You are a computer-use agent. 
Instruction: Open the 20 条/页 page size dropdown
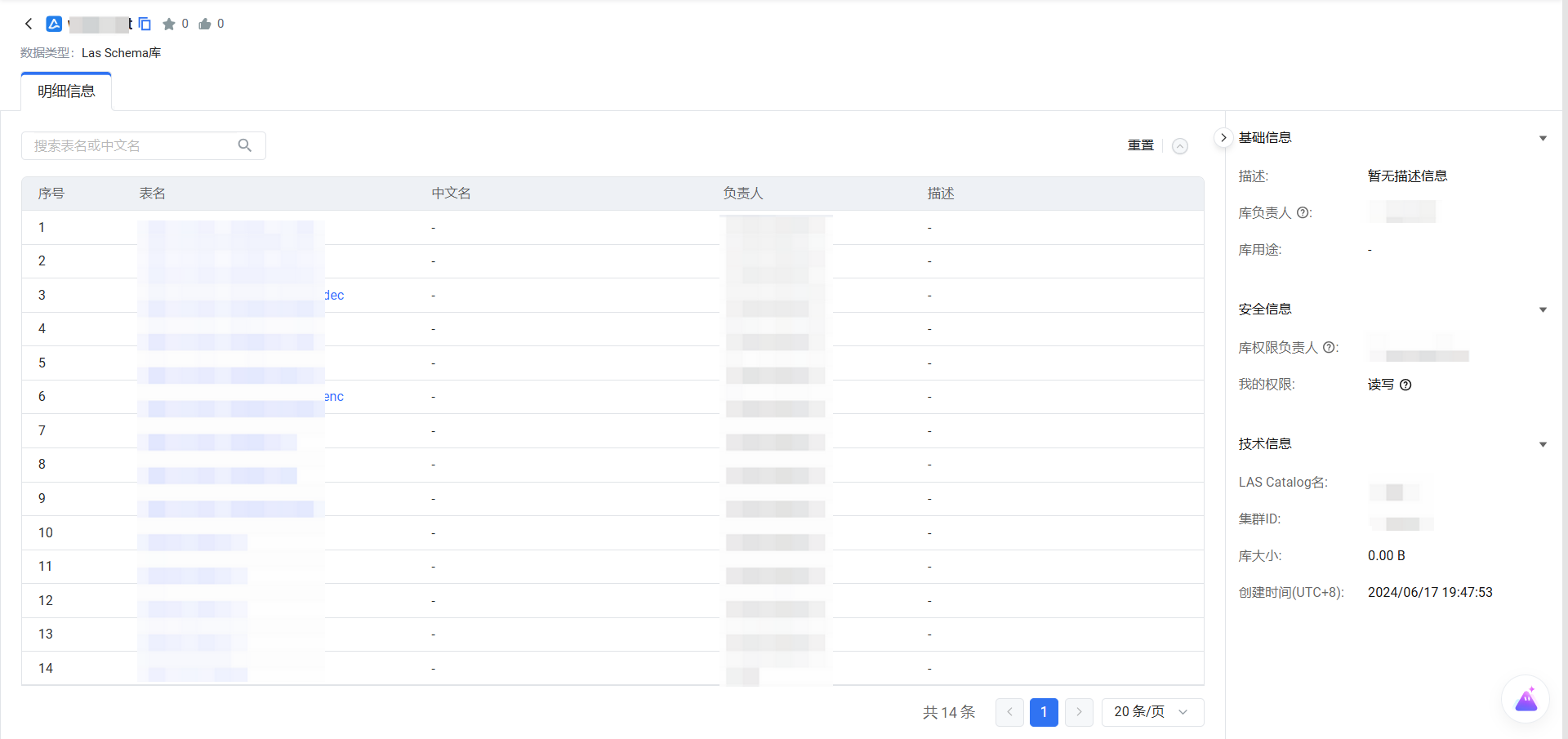click(1152, 712)
